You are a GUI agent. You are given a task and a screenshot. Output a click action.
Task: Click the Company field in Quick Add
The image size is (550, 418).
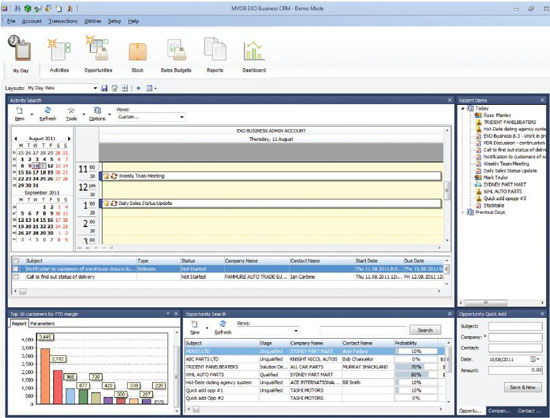(515, 337)
